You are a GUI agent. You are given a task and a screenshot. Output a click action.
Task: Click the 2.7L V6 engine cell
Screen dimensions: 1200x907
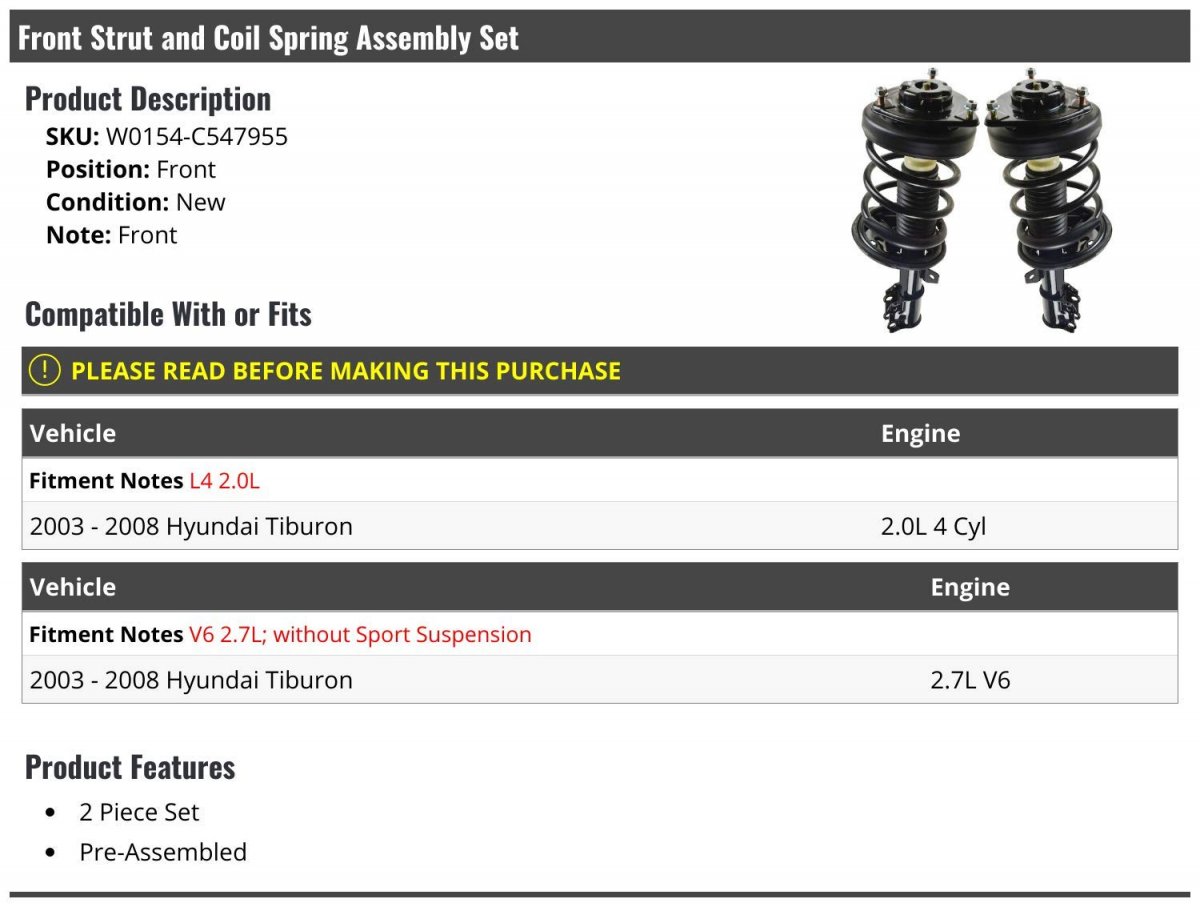[x=970, y=680]
